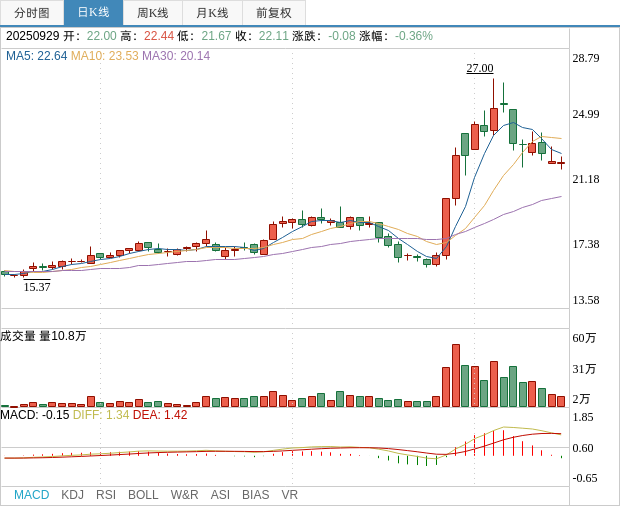Switch to the VR indicator

coord(289,495)
